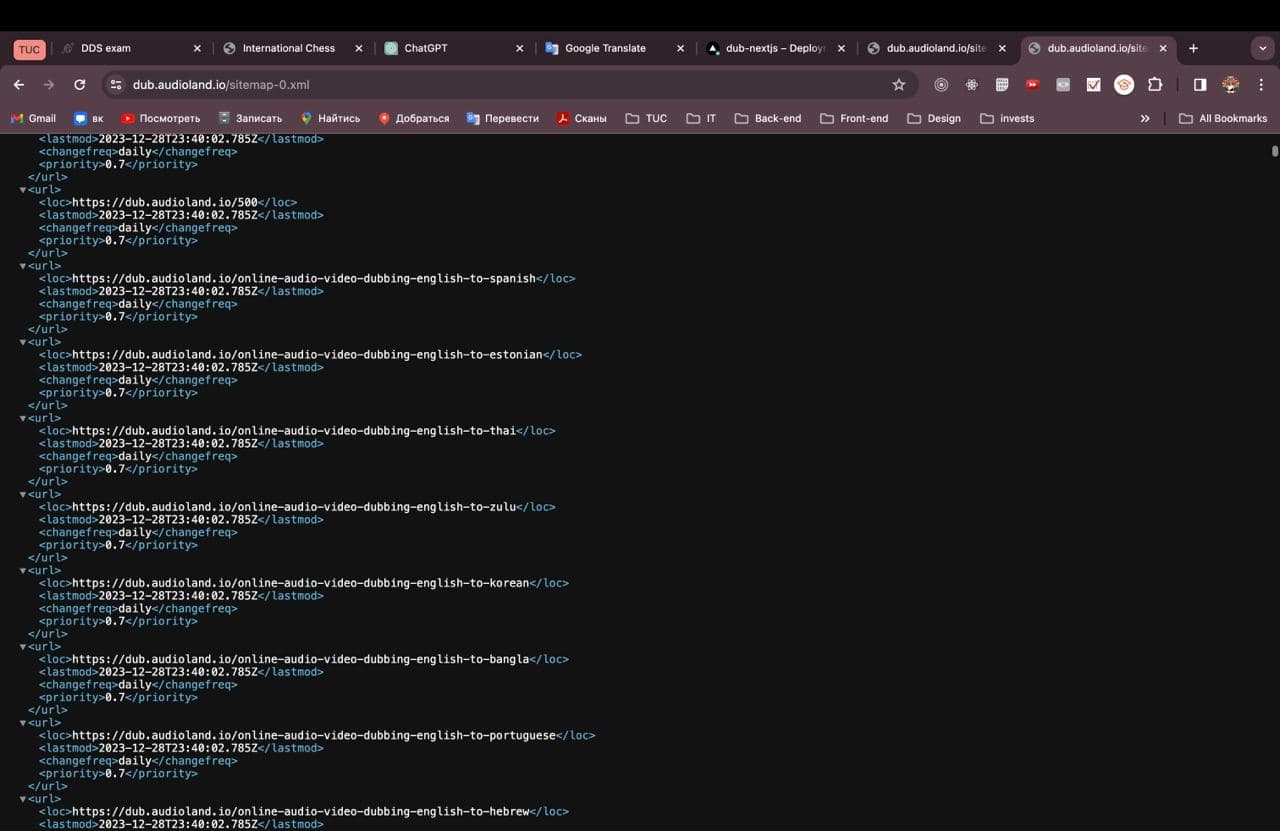Toggle the browser side panel
Image resolution: width=1280 pixels, height=831 pixels.
[x=1200, y=85]
